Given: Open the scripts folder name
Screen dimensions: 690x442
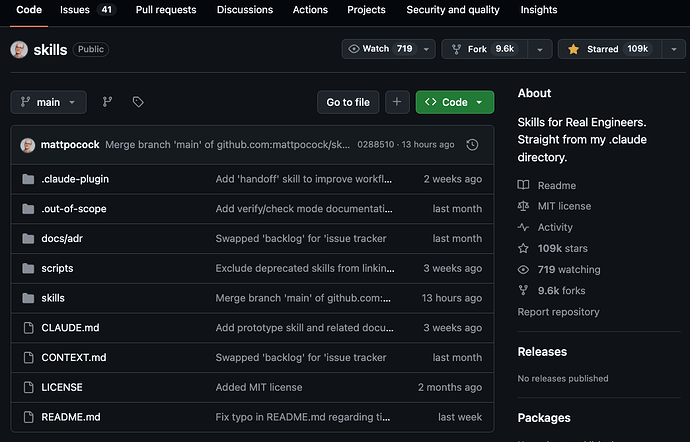Looking at the screenshot, I should 57,268.
